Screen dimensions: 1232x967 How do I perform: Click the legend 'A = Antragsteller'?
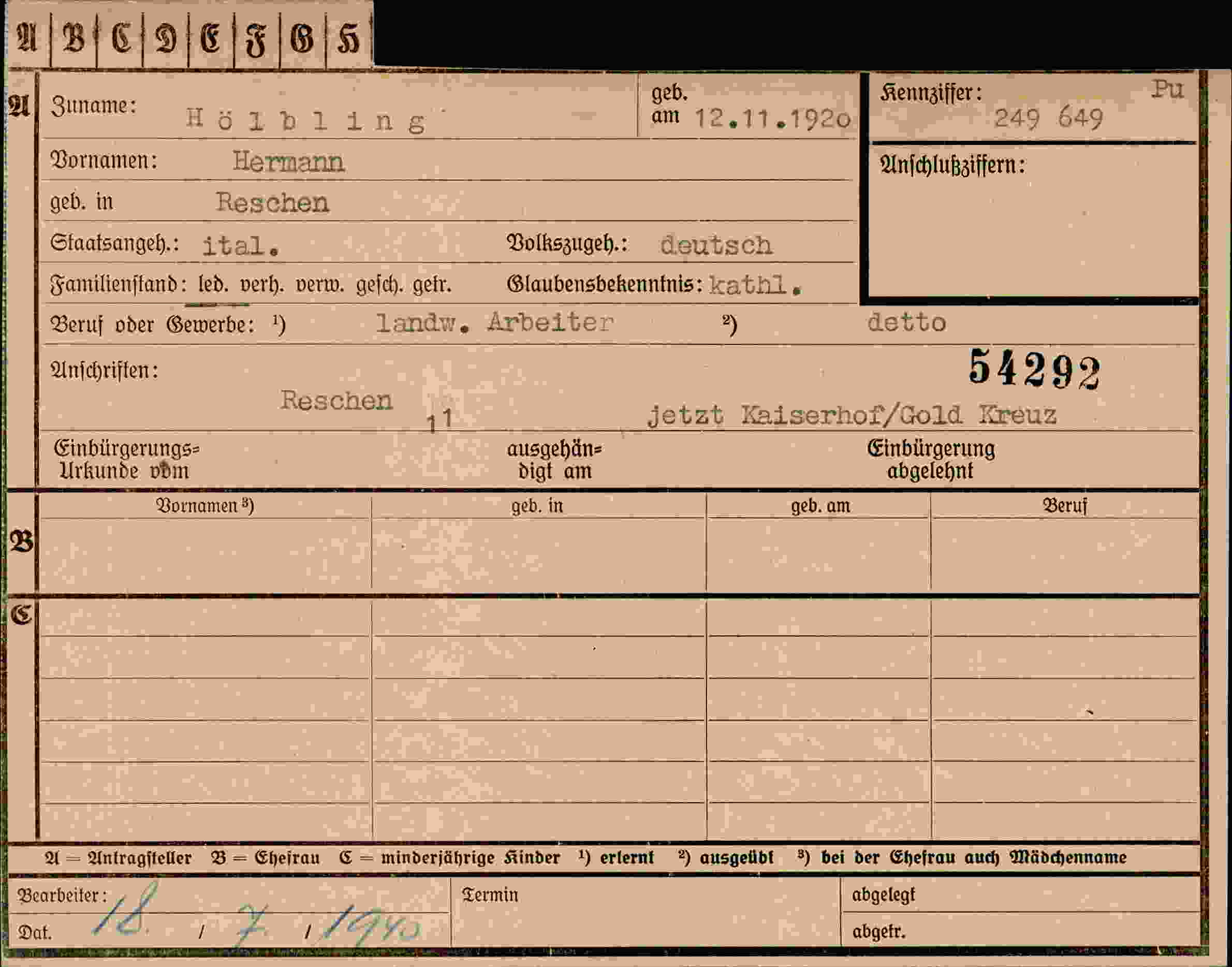pos(118,858)
